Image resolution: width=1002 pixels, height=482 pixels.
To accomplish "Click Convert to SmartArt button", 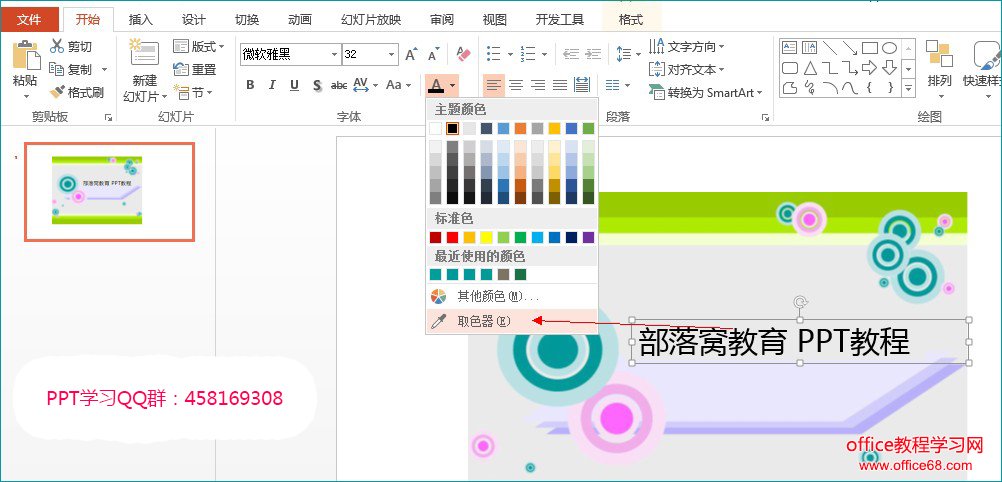I will (705, 92).
